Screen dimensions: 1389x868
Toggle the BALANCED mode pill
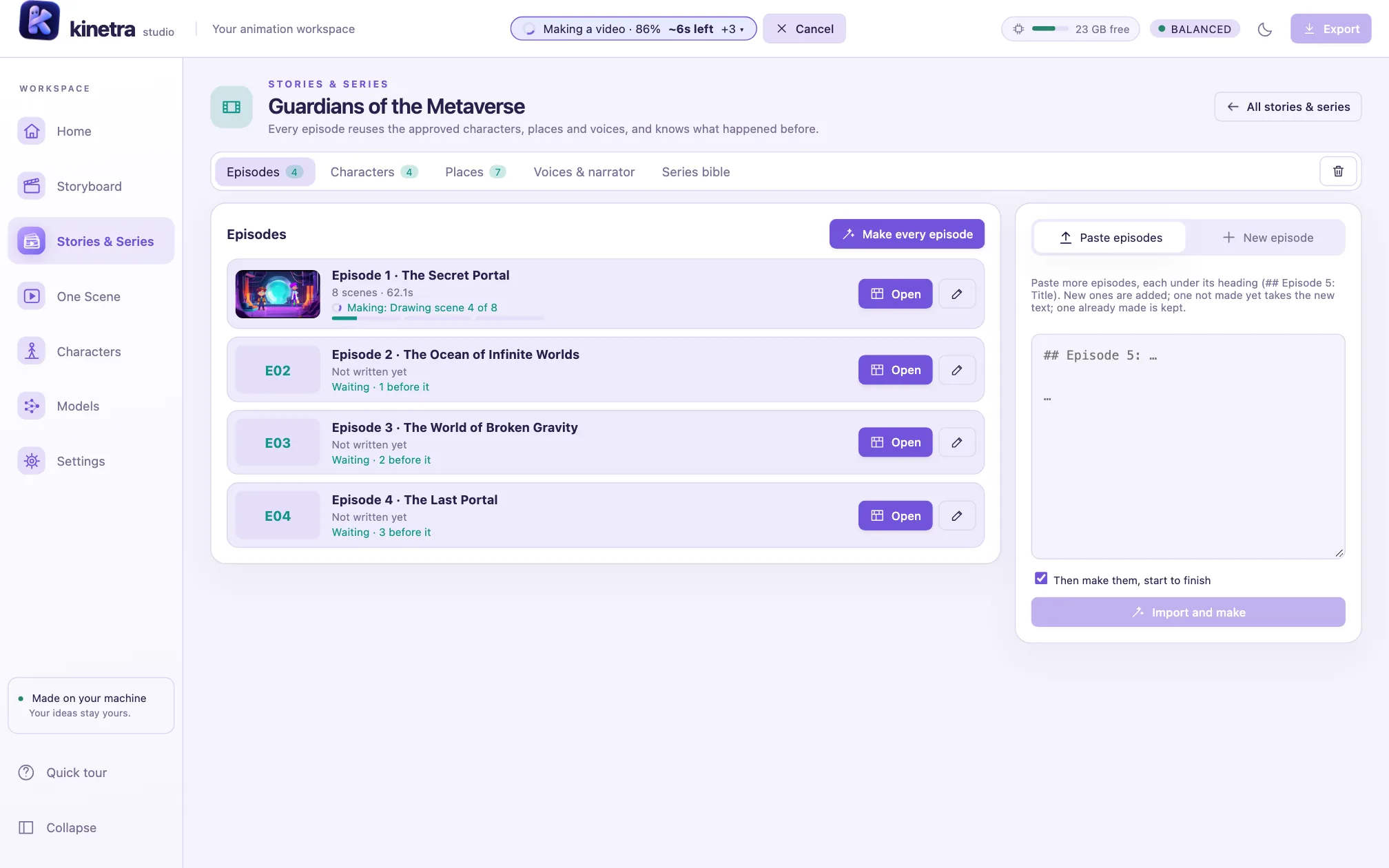tap(1195, 29)
